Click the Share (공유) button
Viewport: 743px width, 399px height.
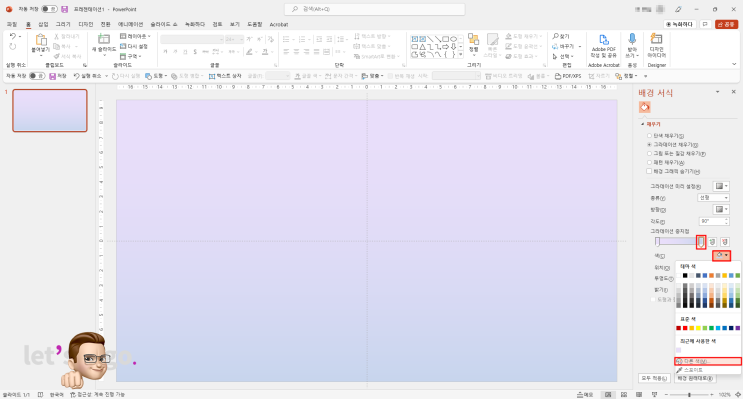726,24
